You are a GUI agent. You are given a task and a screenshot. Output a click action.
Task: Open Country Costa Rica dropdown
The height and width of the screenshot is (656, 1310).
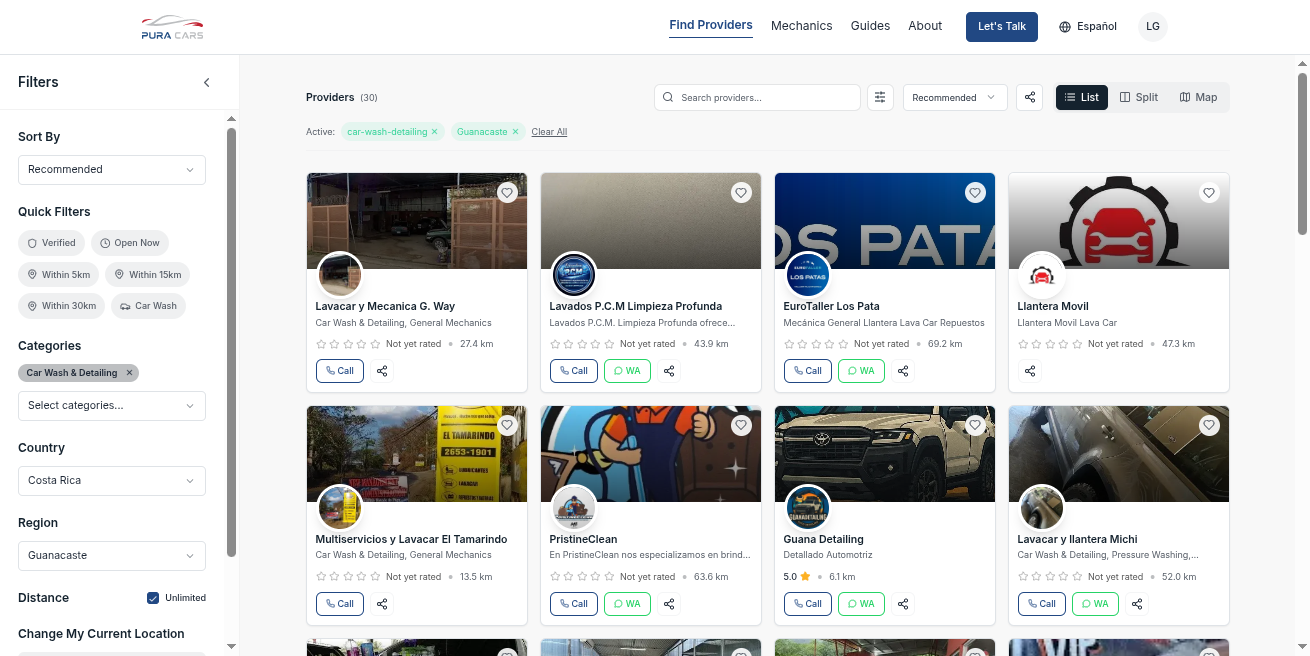coord(112,481)
